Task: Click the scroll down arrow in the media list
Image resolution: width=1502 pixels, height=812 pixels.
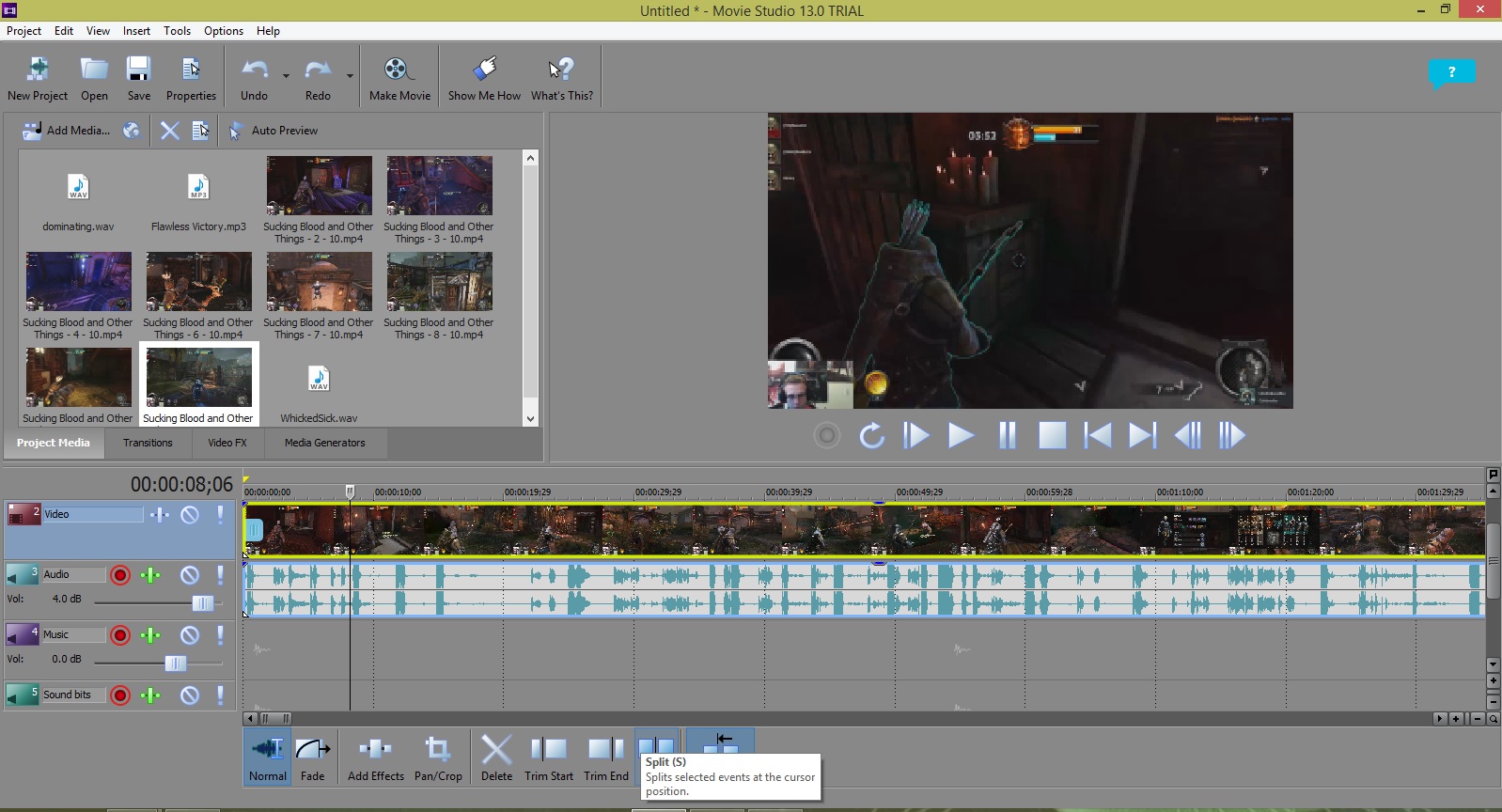Action: 530,419
